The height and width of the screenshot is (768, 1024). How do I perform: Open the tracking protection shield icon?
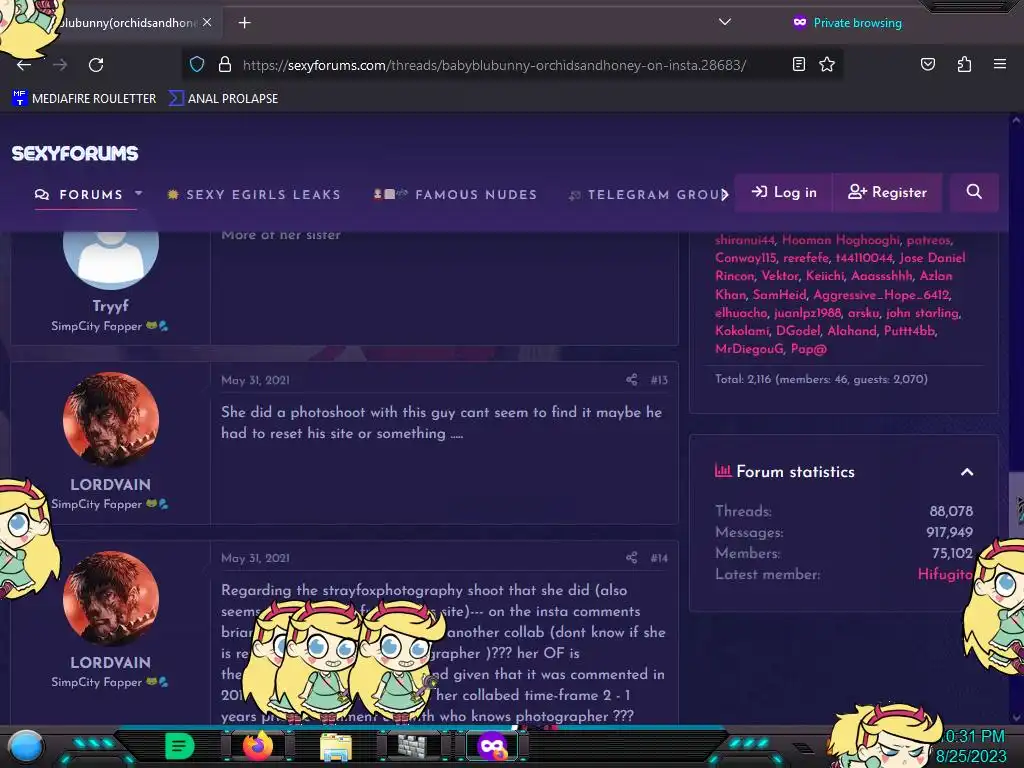tap(197, 64)
